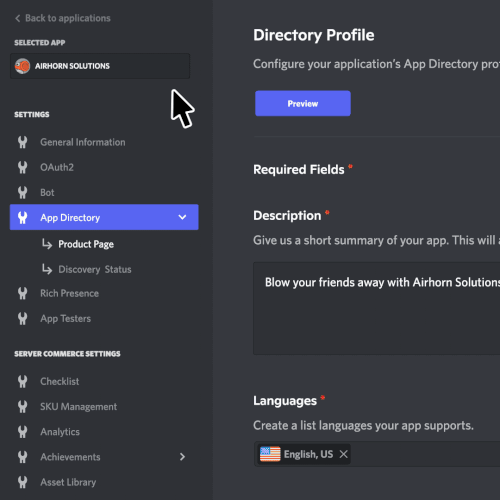This screenshot has height=500, width=500.
Task: Open Rich Presence settings
Action: point(69,293)
